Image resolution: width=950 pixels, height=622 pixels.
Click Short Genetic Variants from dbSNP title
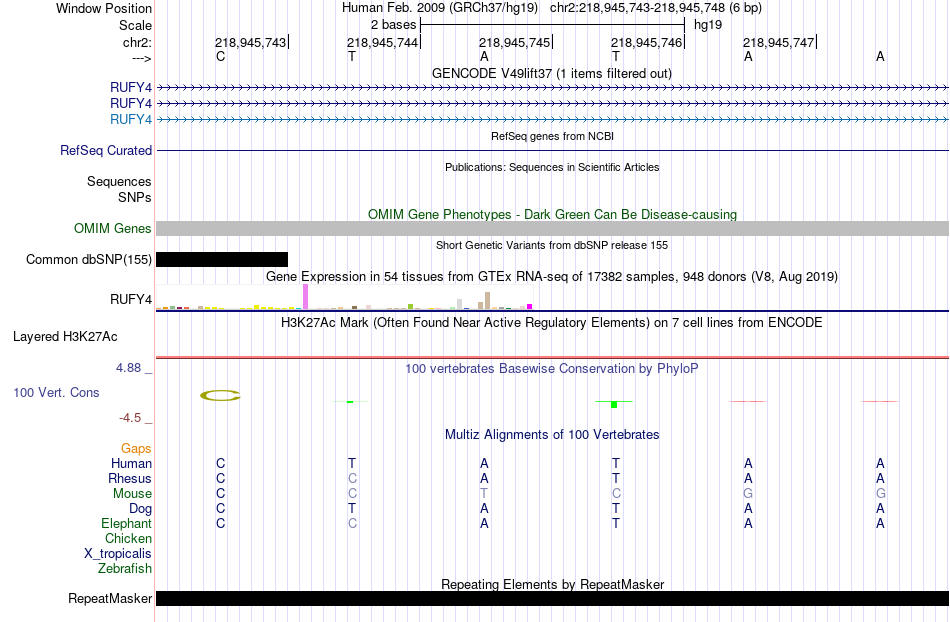(552, 245)
